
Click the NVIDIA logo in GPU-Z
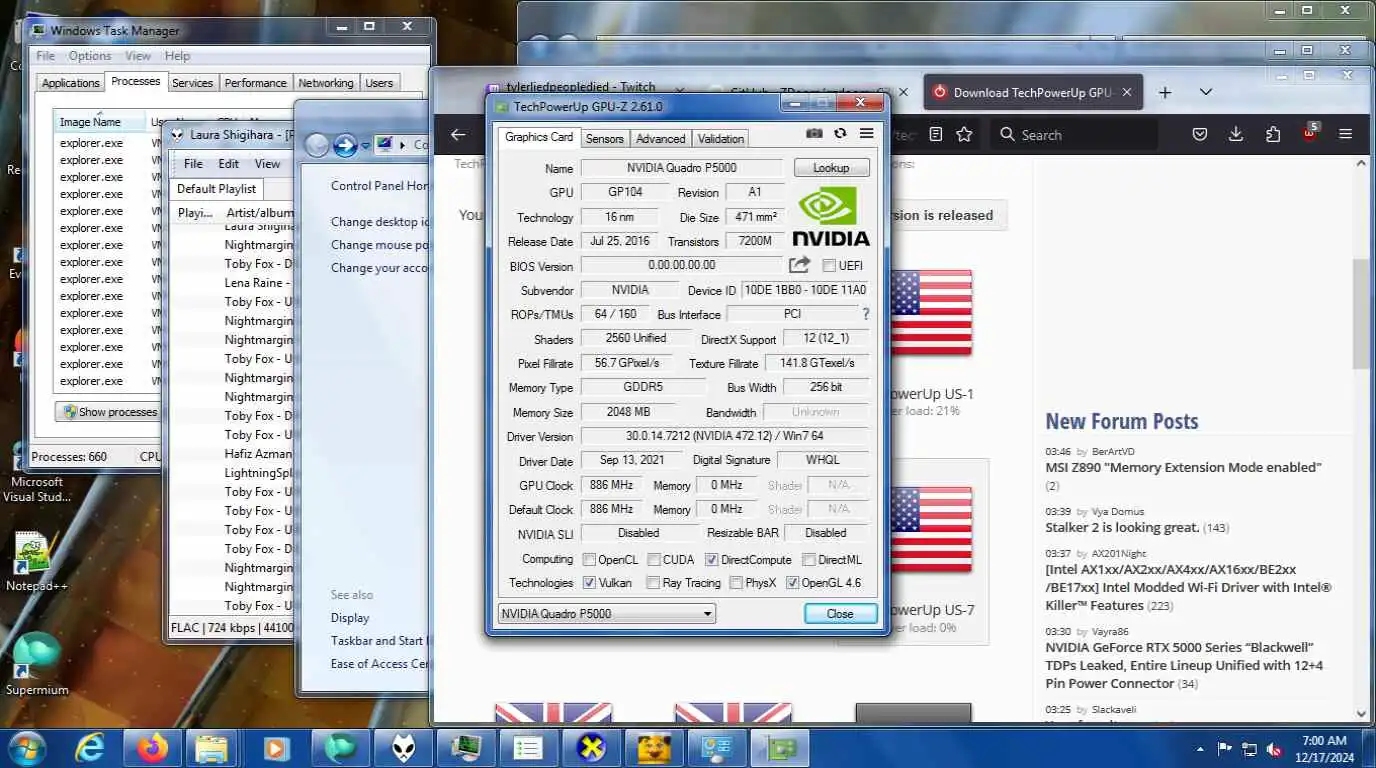pyautogui.click(x=831, y=217)
